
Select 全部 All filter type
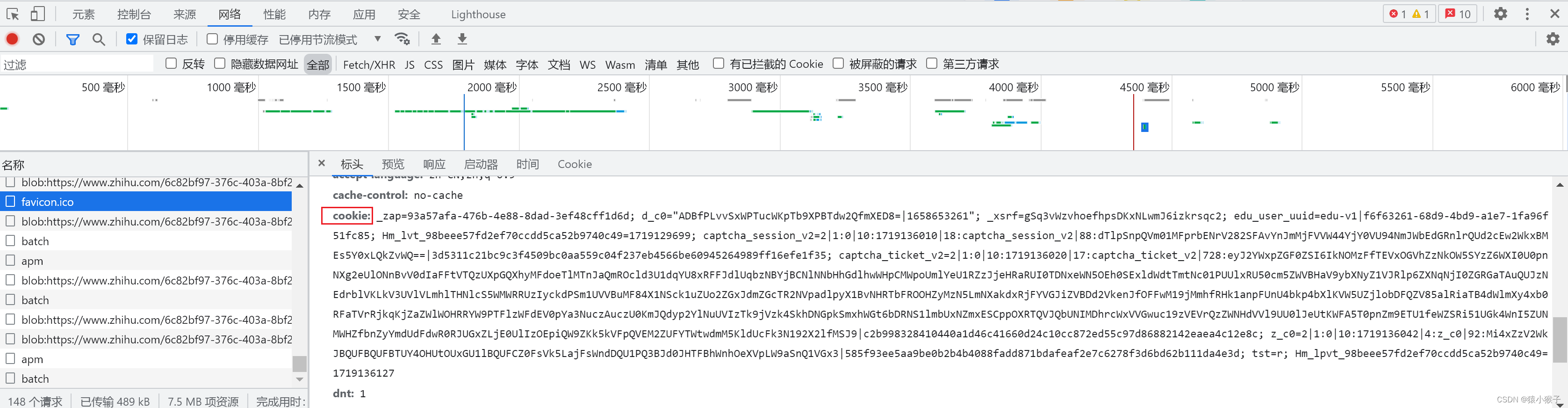(318, 64)
